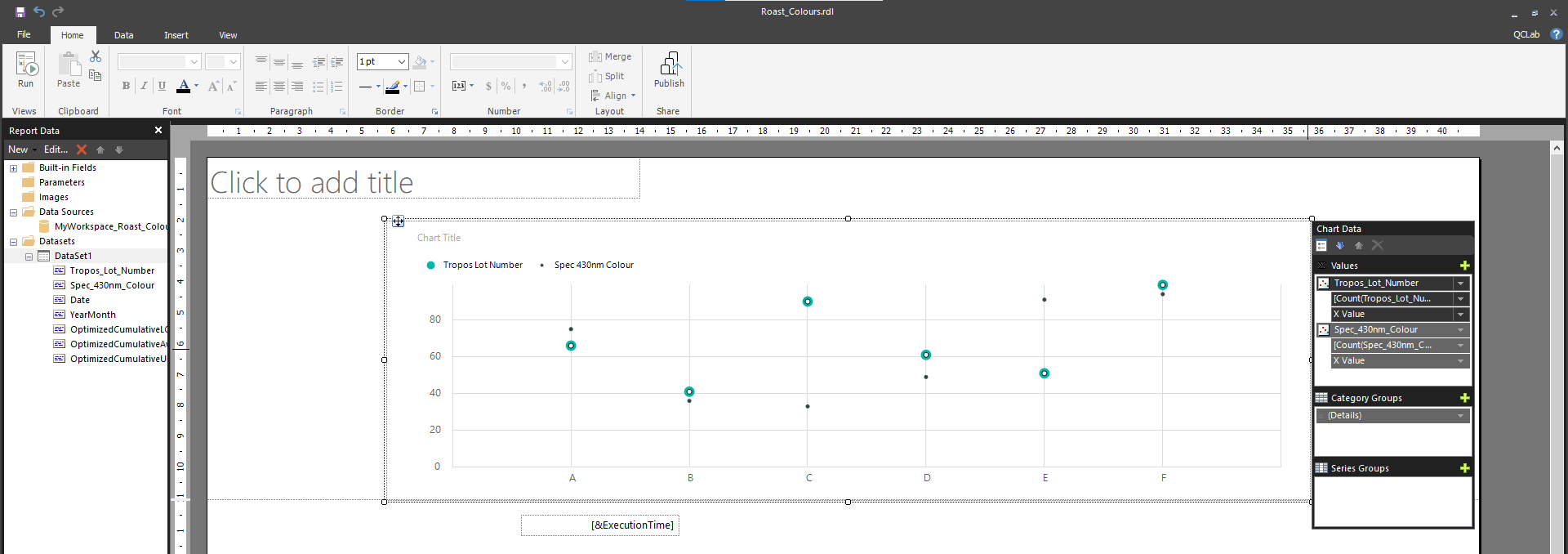The height and width of the screenshot is (554, 1568).
Task: Switch to the Home ribbon tab
Action: (x=73, y=35)
